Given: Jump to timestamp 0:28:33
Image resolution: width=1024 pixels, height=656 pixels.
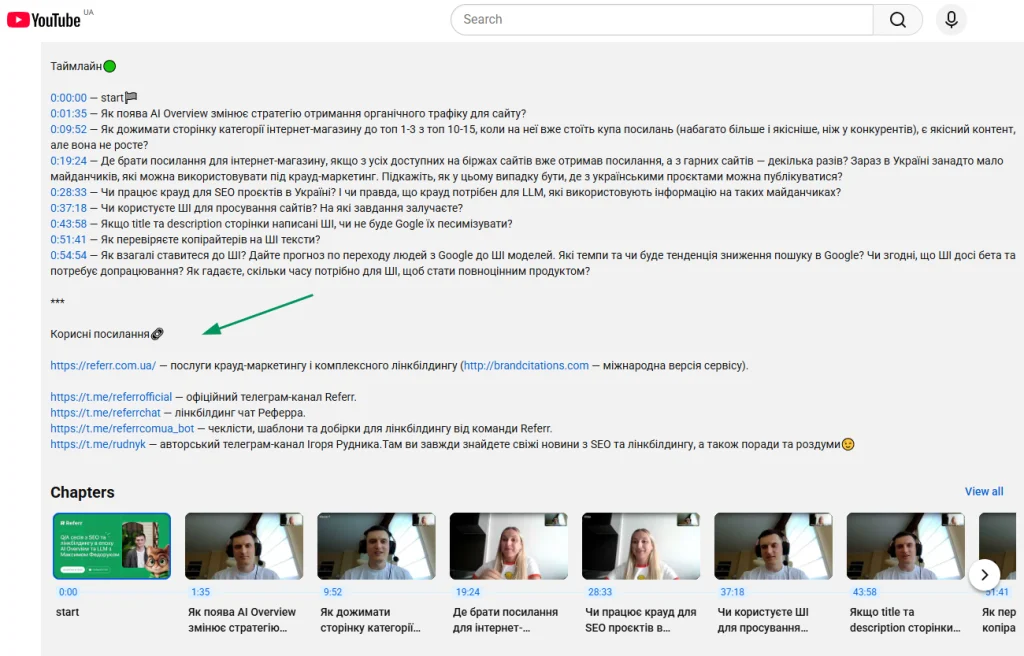Looking at the screenshot, I should [x=69, y=192].
